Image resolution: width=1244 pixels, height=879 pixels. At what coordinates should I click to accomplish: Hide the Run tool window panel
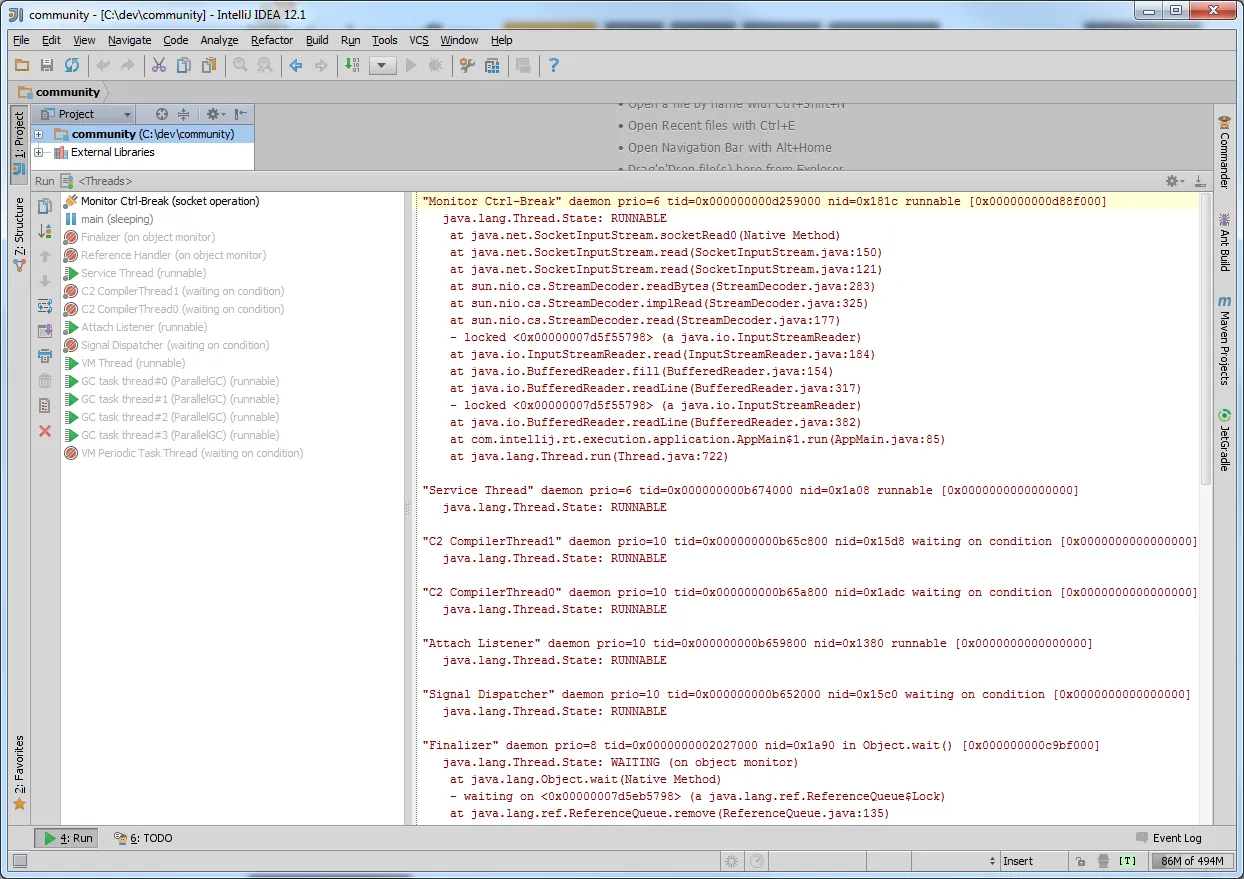[1200, 181]
